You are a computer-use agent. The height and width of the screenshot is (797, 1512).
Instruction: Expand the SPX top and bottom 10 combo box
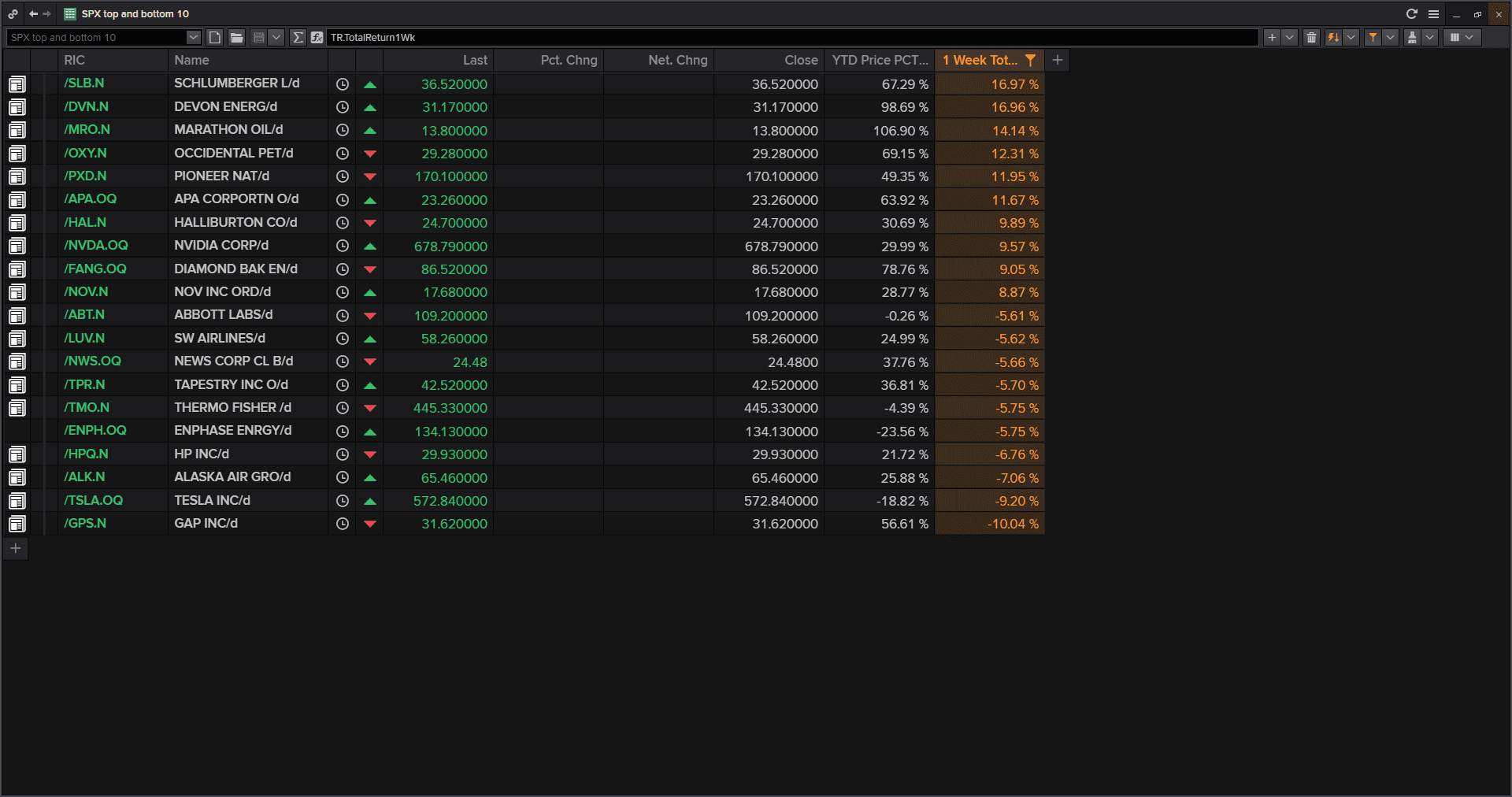(194, 37)
